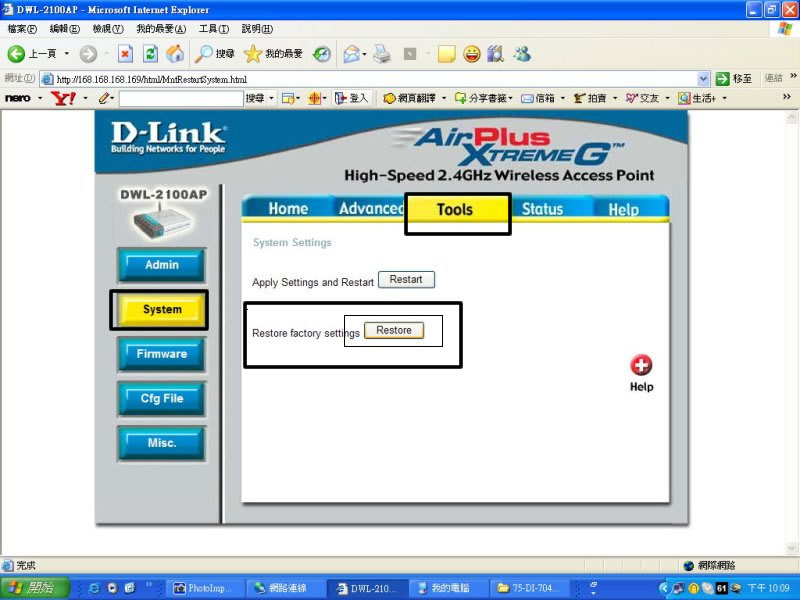Open the Favorites star icon

click(253, 54)
